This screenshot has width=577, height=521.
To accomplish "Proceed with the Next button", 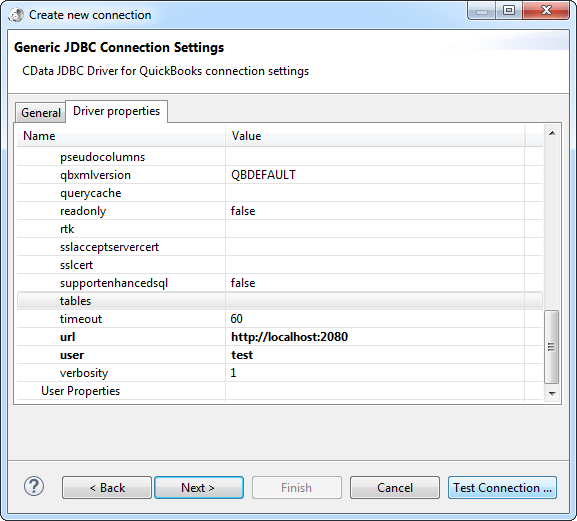I will click(199, 488).
